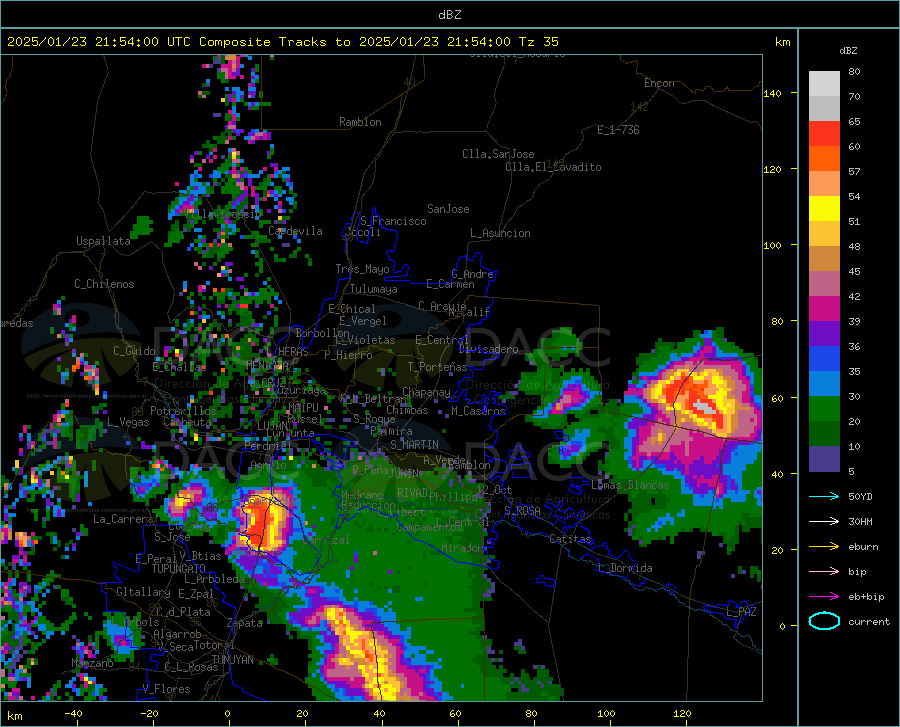Click the dBZ title at top
The width and height of the screenshot is (900, 727).
tap(449, 15)
